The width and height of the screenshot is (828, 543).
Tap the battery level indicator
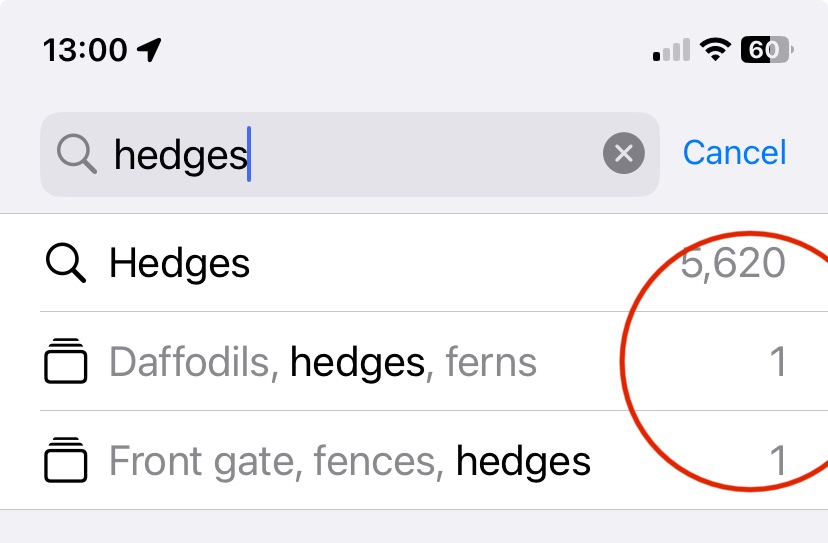pos(767,49)
